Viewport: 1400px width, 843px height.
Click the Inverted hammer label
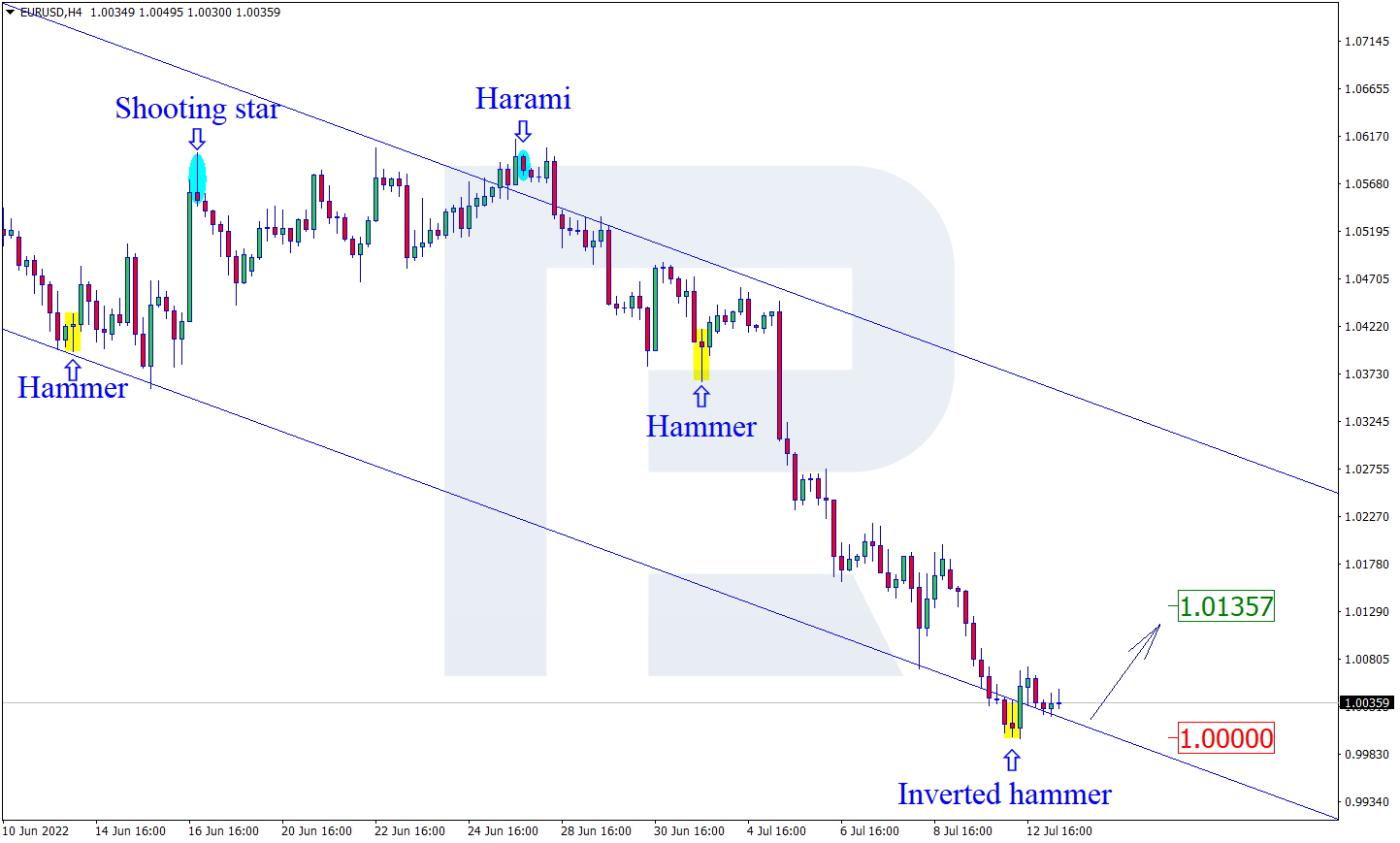point(1004,794)
